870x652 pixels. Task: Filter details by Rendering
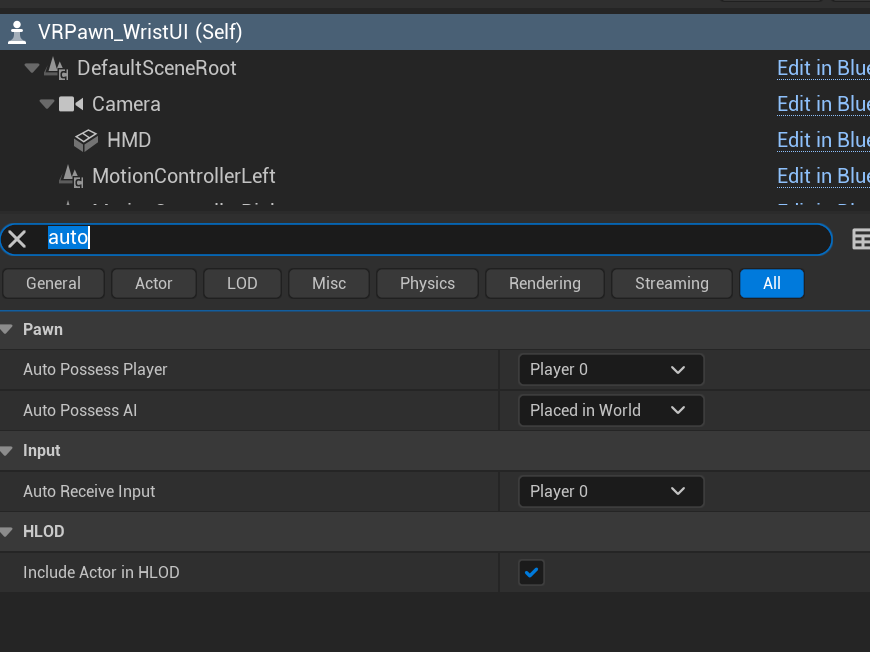click(545, 284)
